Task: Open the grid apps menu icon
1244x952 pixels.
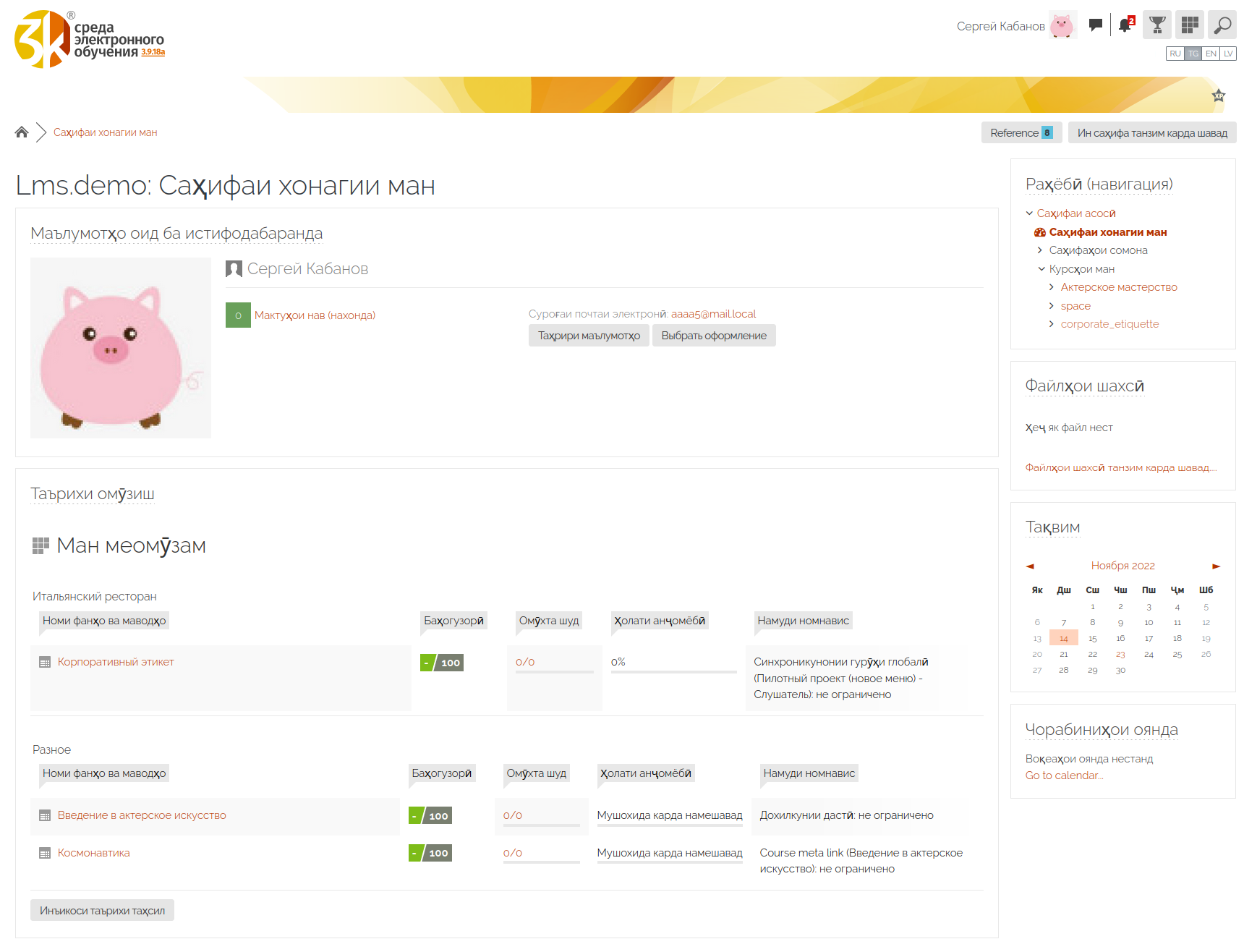Action: [x=1190, y=25]
